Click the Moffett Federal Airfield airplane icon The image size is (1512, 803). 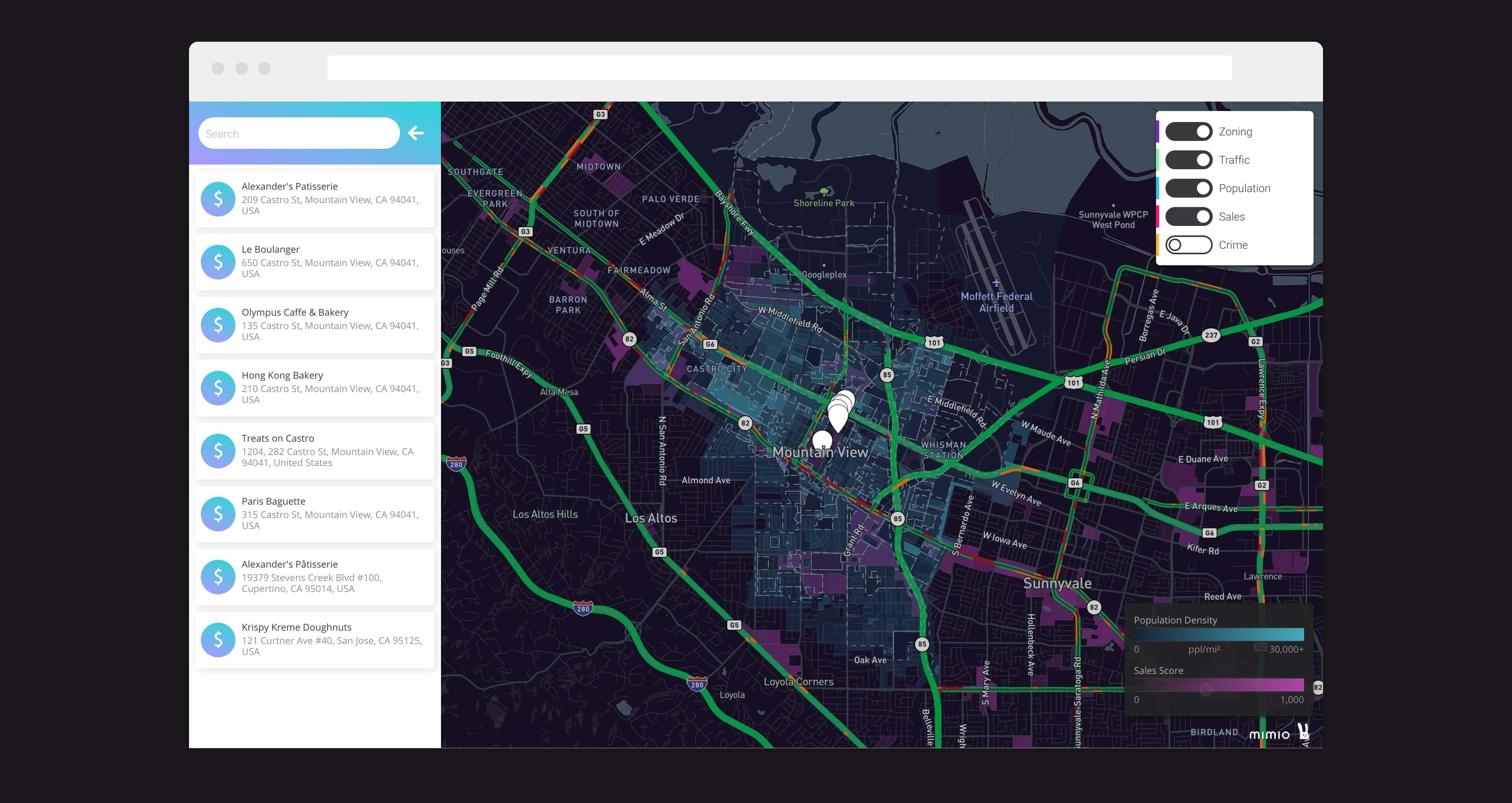(x=996, y=282)
